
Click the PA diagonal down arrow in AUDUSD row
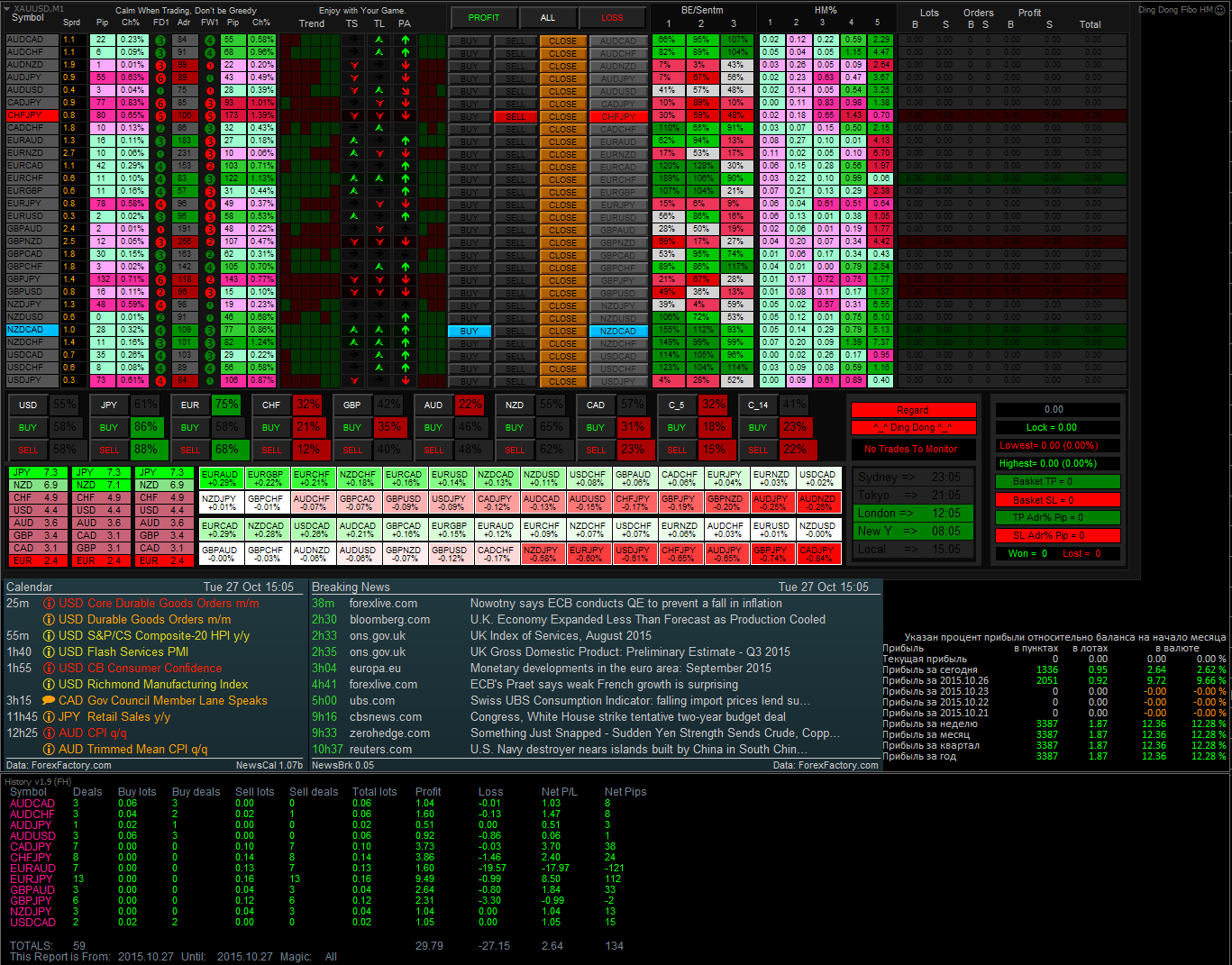click(x=406, y=91)
